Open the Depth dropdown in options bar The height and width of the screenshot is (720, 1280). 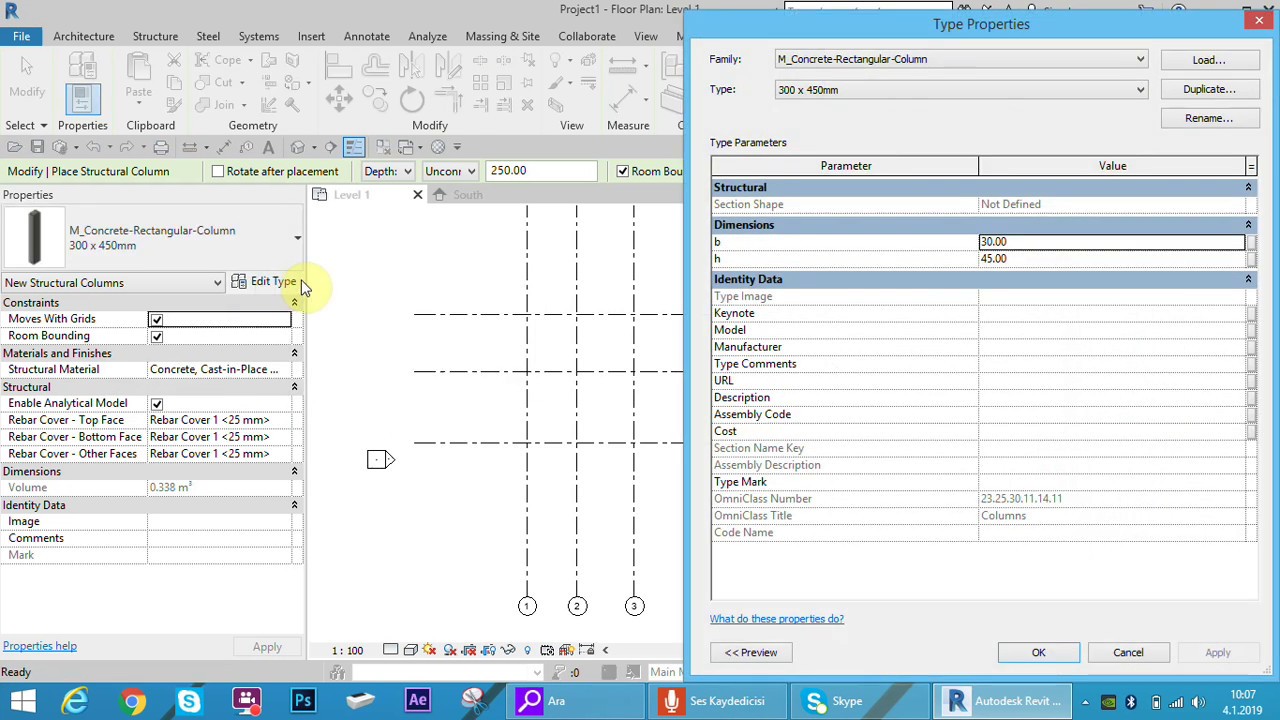(388, 171)
